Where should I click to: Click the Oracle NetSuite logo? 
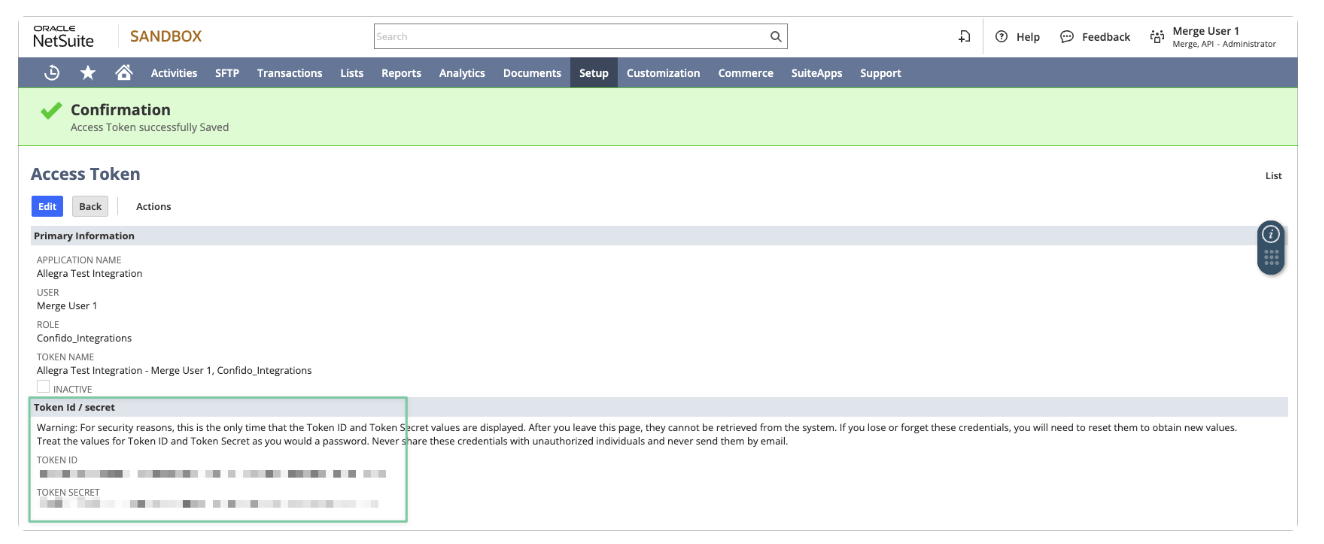click(x=63, y=37)
